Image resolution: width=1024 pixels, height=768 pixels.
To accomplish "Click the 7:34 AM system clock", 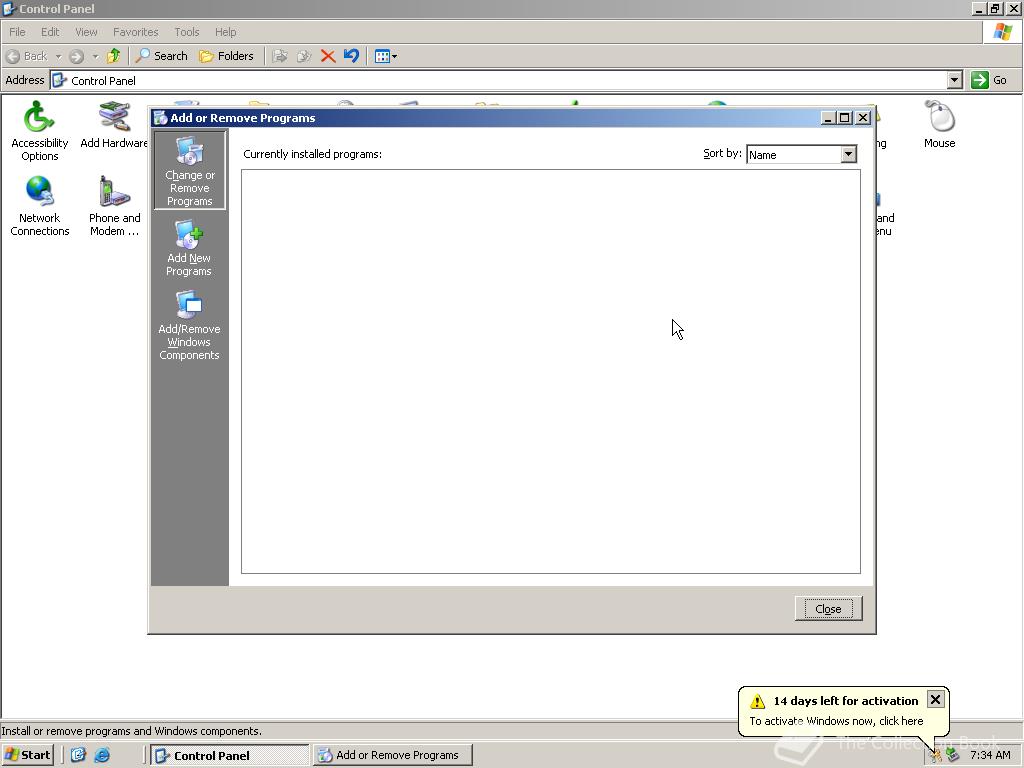I will pos(990,755).
